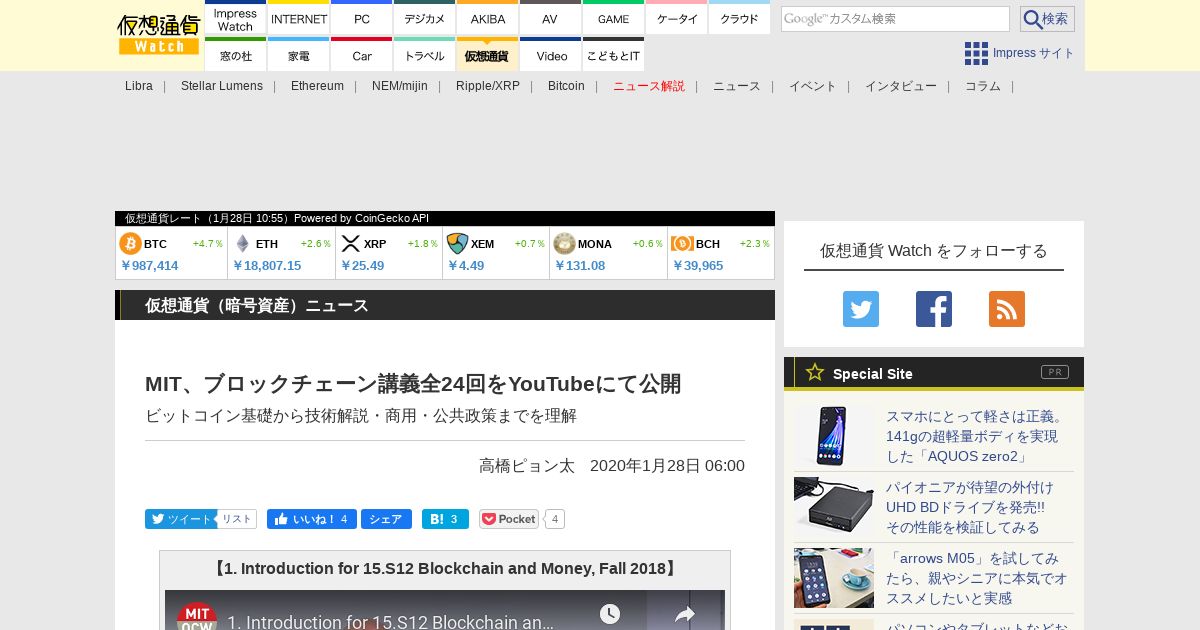This screenshot has width=1200, height=630.
Task: Click the YouTube watch later clock icon
Action: point(610,614)
